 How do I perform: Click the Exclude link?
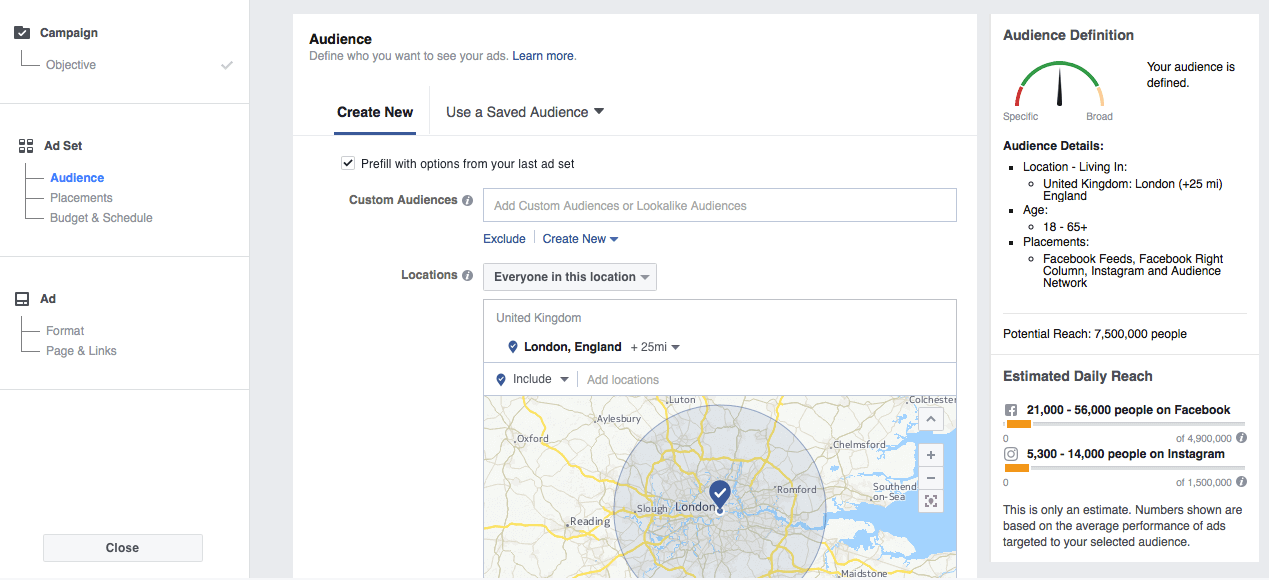(504, 239)
